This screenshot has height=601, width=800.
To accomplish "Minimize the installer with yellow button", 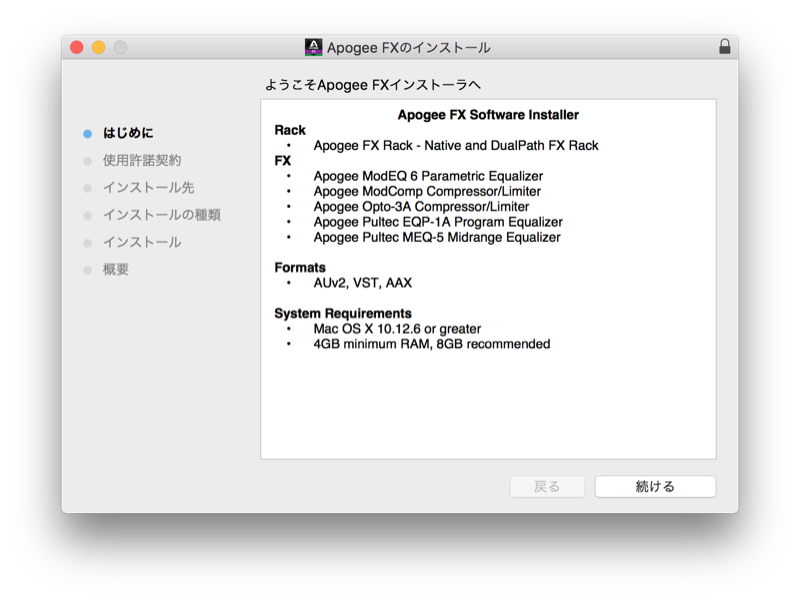I will pos(98,47).
